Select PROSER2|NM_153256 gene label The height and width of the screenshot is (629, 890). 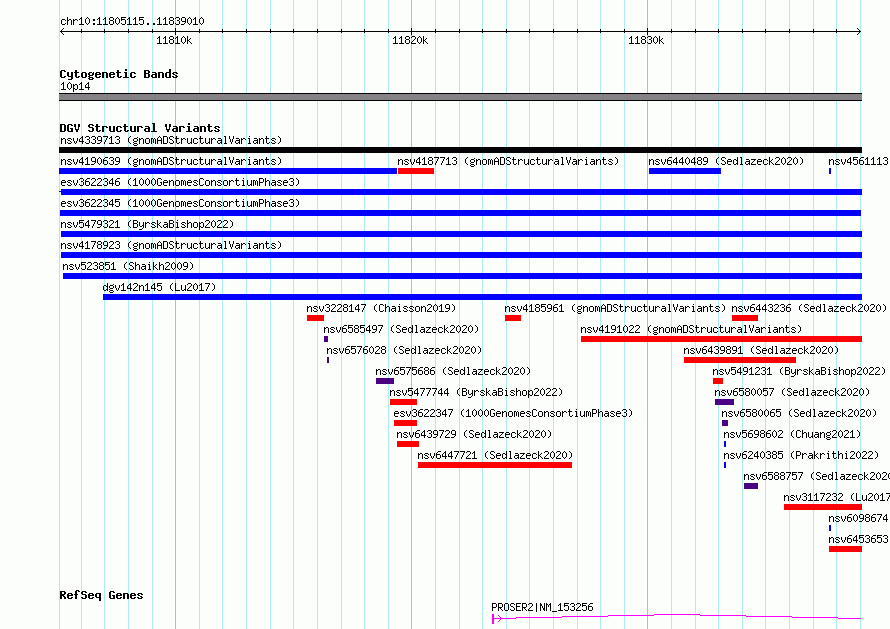[542, 607]
